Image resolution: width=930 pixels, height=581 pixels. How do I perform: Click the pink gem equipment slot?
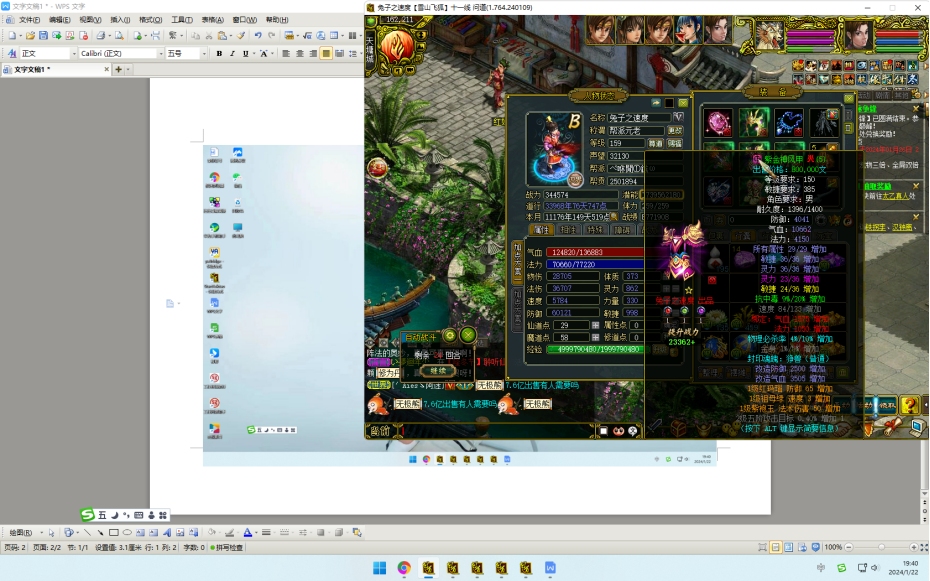[x=718, y=123]
